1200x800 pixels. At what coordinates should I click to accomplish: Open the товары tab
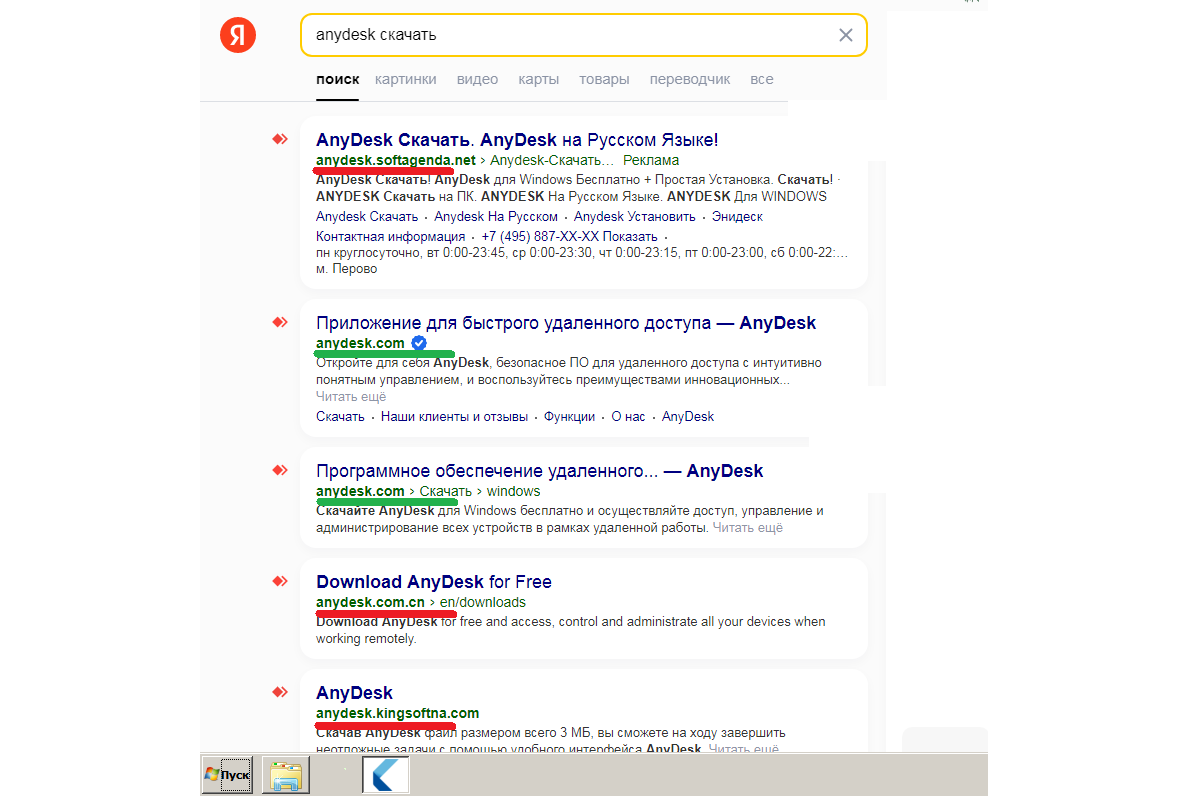[604, 79]
